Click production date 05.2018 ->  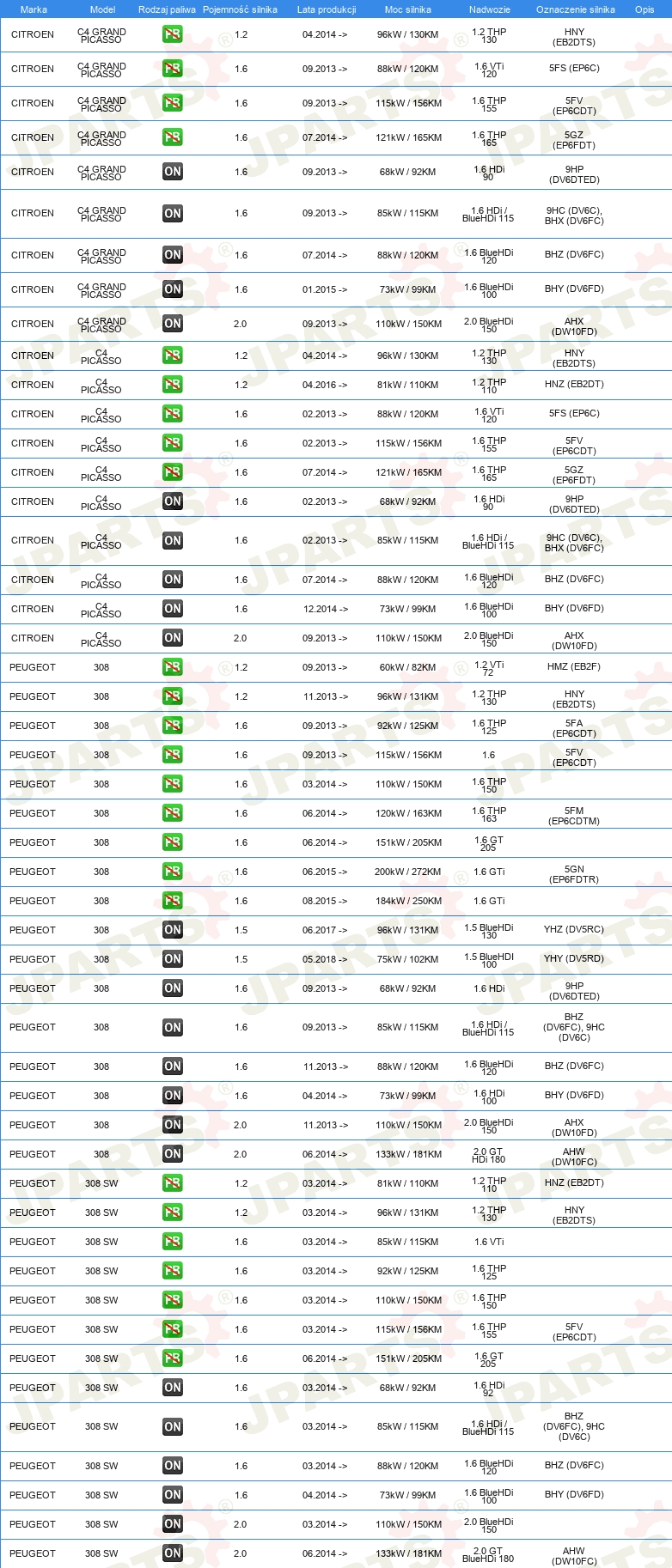325,959
